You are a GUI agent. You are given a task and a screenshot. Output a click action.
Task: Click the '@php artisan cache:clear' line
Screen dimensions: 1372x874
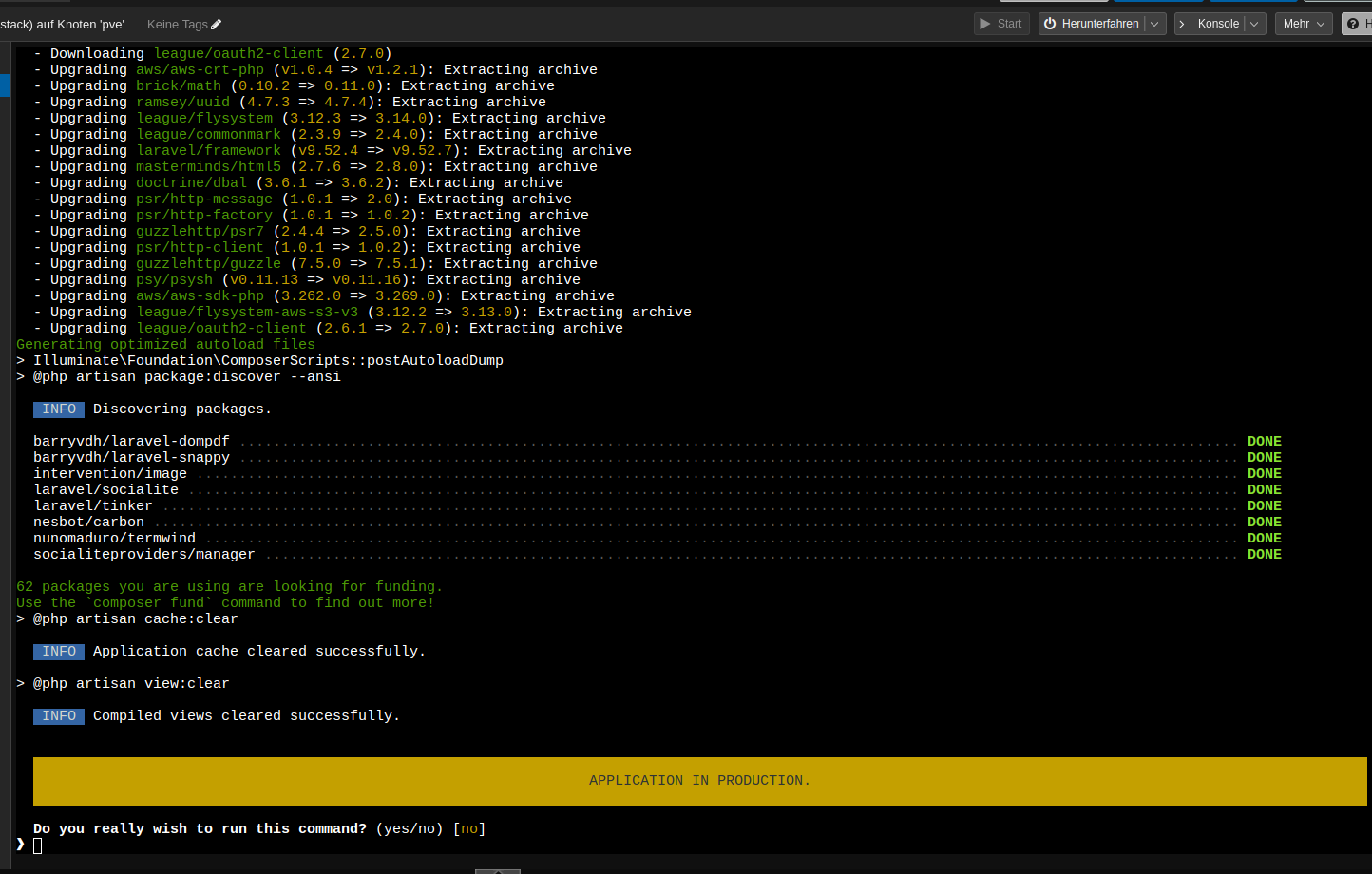[127, 619]
